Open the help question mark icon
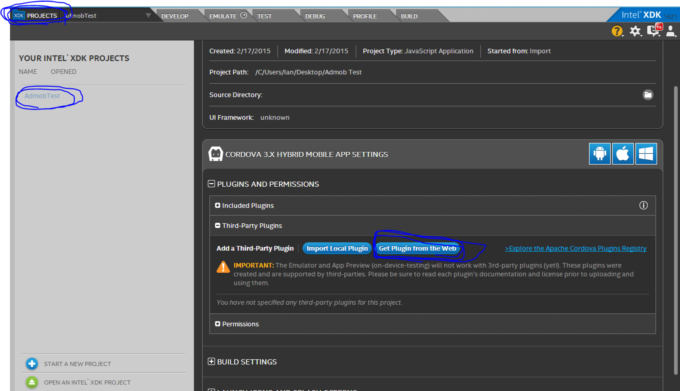Image resolution: width=680 pixels, height=391 pixels. (x=617, y=31)
